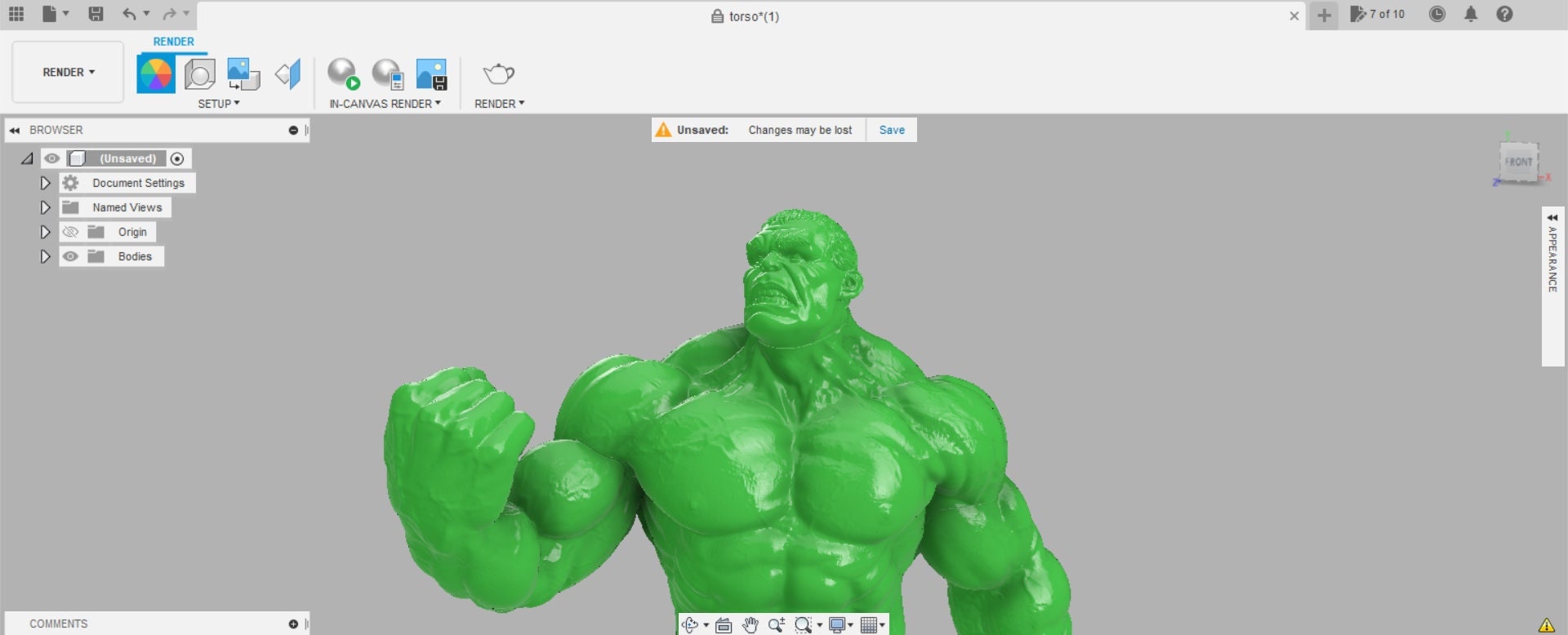Viewport: 1568px width, 635px height.
Task: Activate the (Unsaved) component radio button
Action: 177,158
